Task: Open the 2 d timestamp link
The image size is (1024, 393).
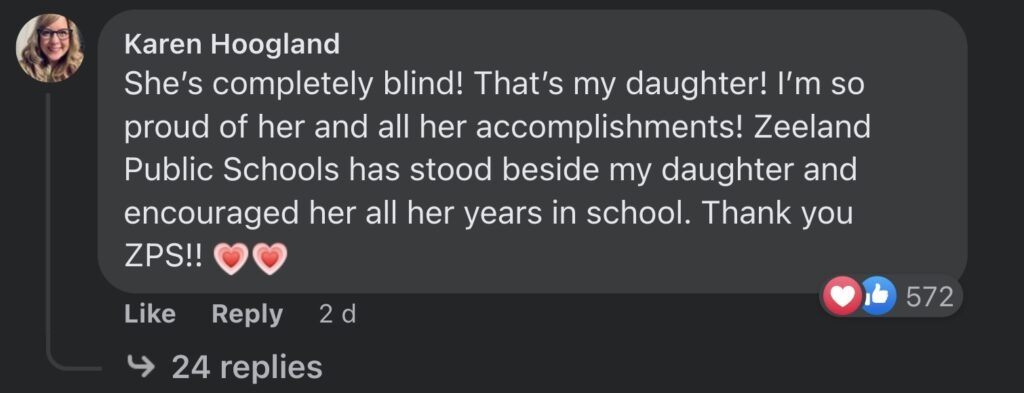Action: pyautogui.click(x=338, y=315)
